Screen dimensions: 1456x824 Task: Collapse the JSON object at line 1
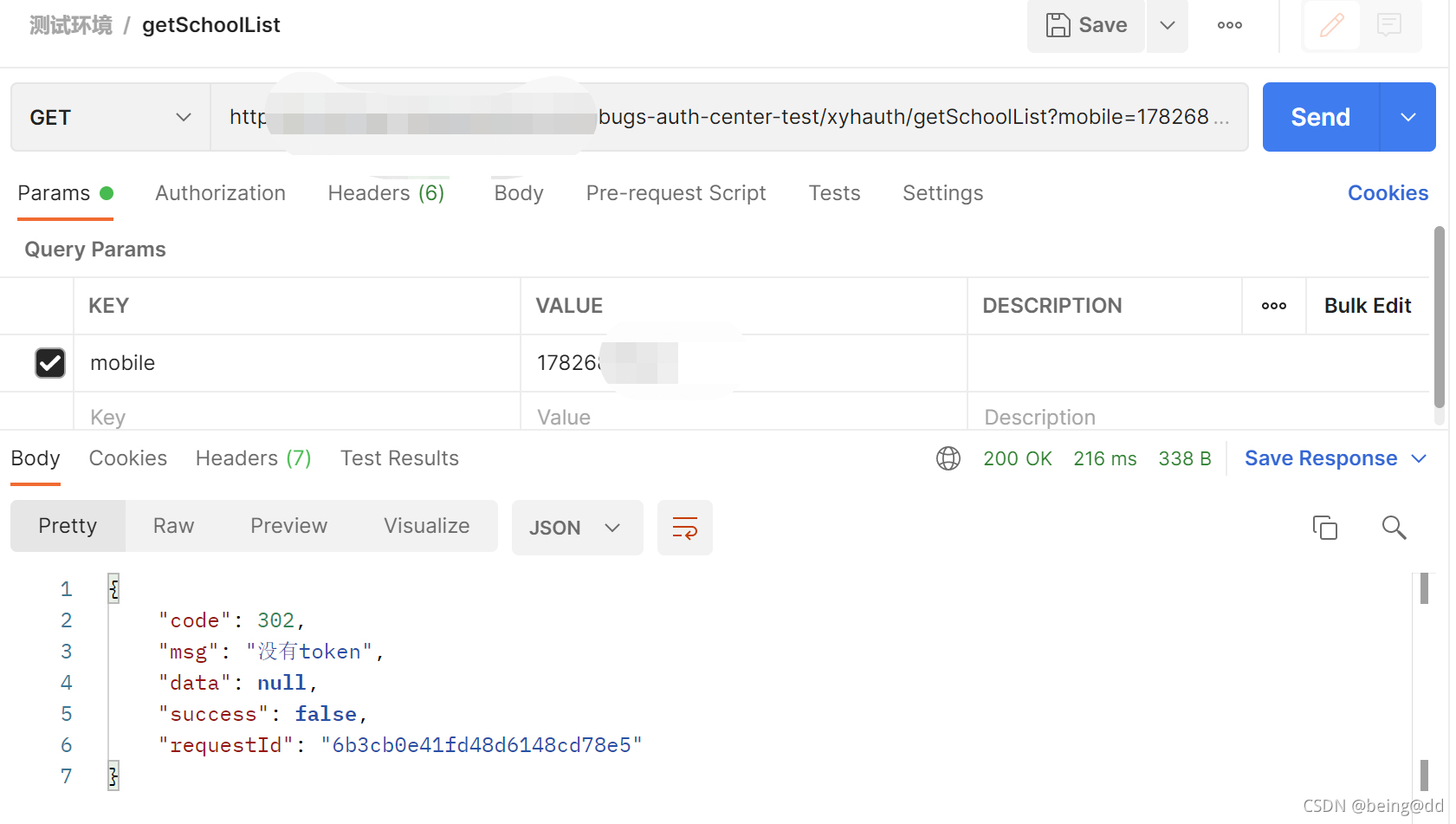113,588
